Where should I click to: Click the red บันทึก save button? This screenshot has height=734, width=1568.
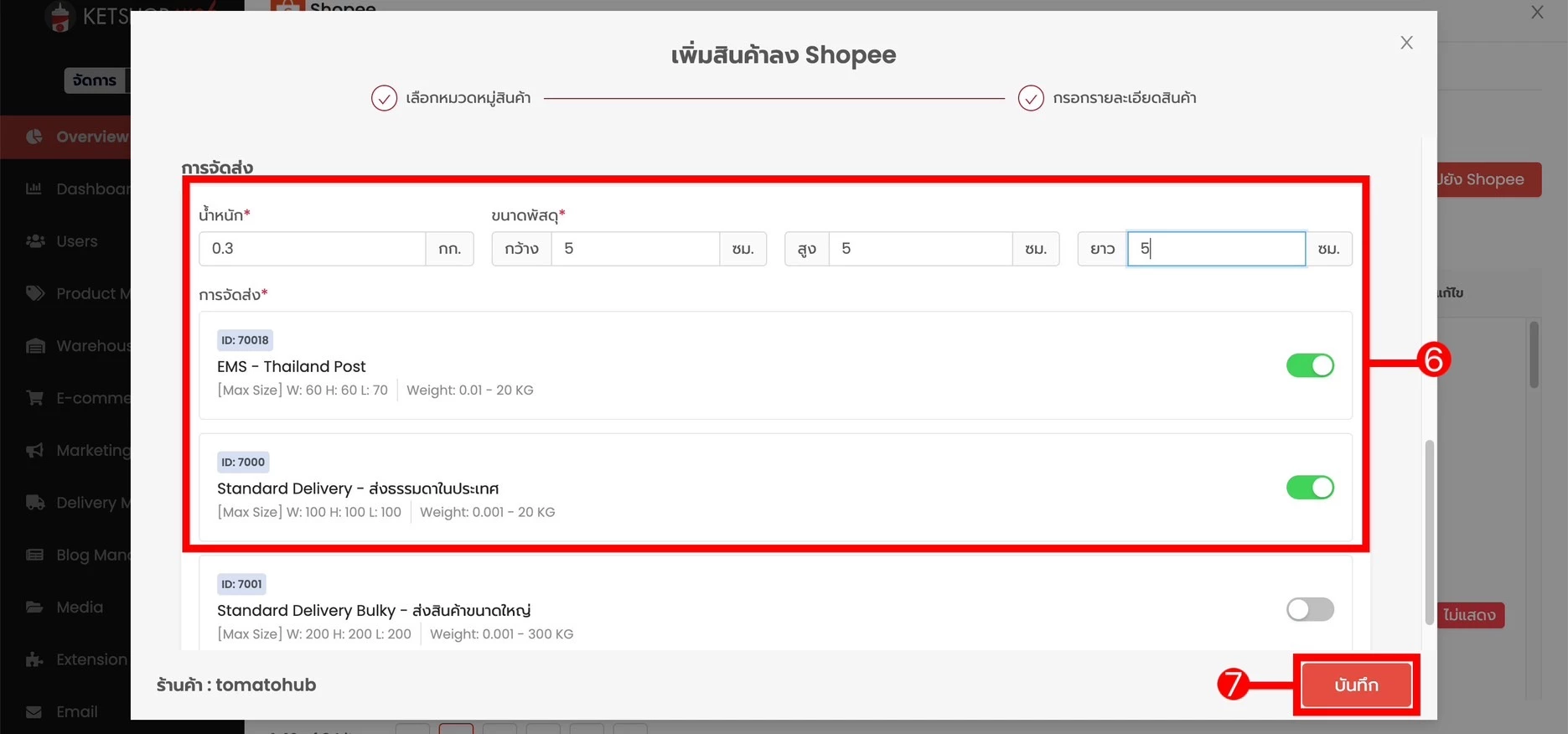[1355, 685]
